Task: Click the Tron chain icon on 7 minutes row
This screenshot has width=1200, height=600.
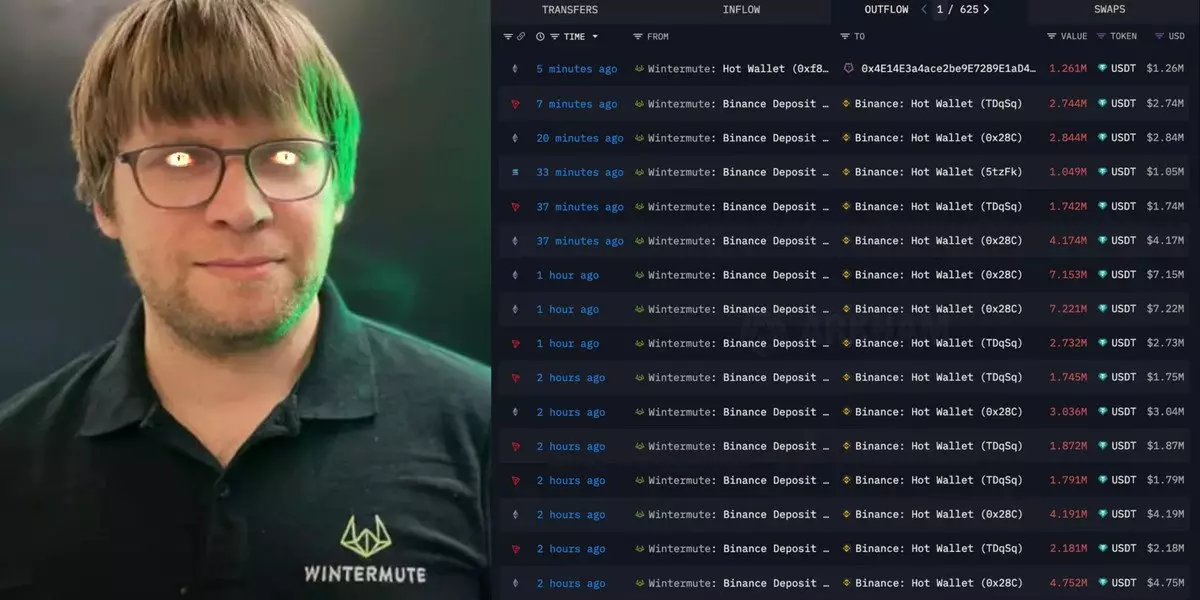Action: click(516, 104)
